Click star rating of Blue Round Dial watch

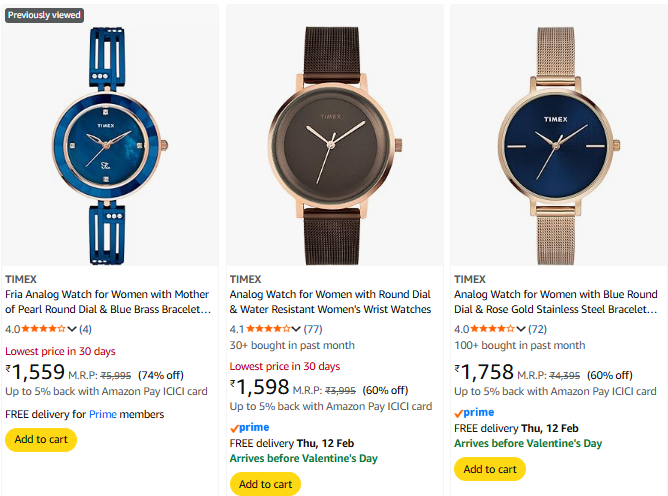pyautogui.click(x=493, y=329)
